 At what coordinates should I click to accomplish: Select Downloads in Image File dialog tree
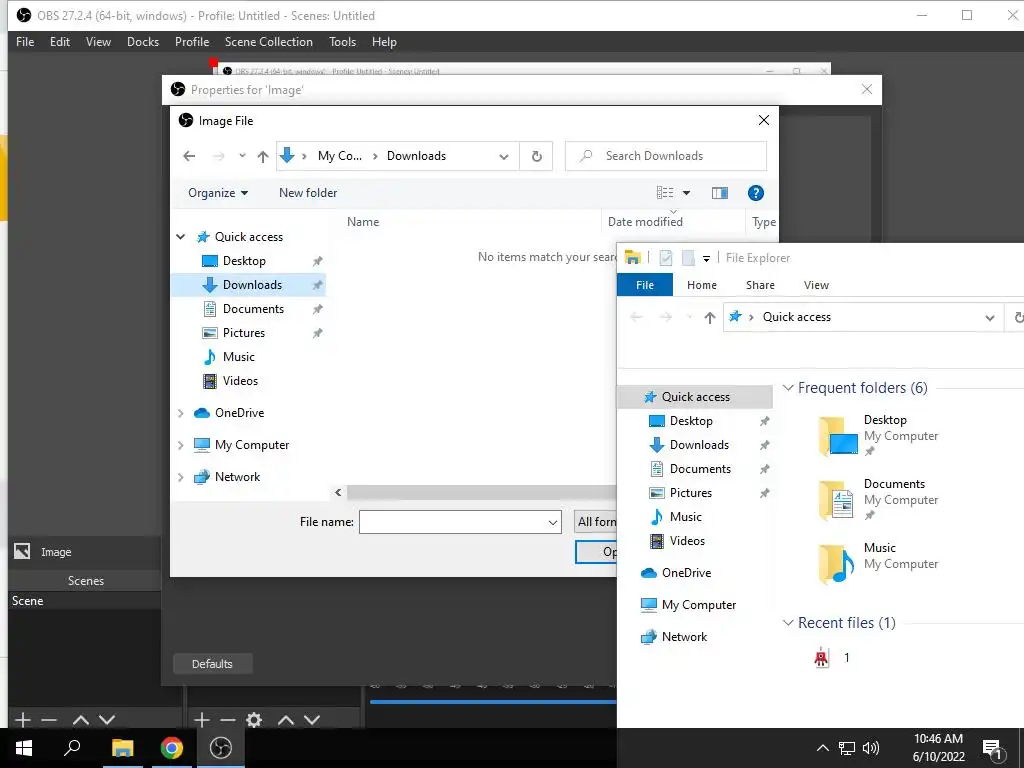coord(248,285)
